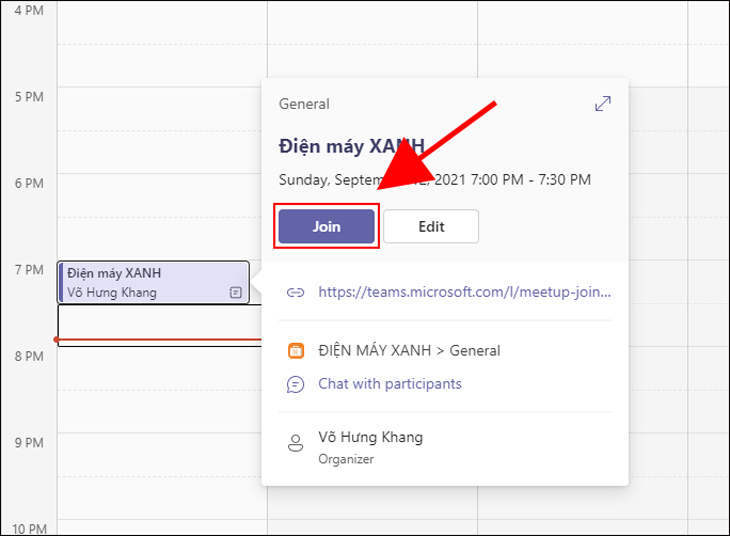Viewport: 730px width, 536px height.
Task: Click the Edit button
Action: coord(431,226)
